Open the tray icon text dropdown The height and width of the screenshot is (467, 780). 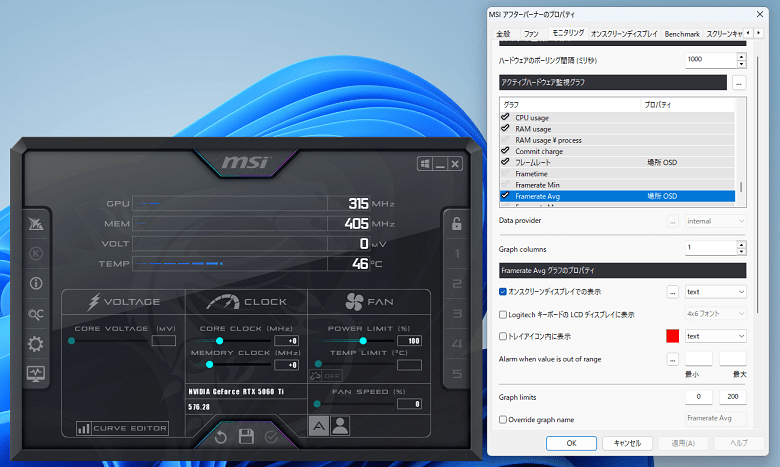[715, 336]
